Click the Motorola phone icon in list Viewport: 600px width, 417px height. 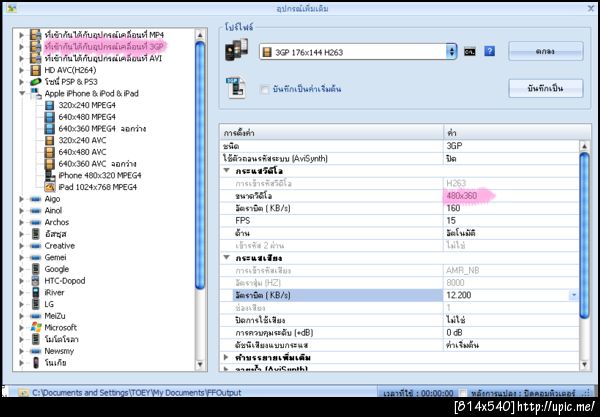click(x=36, y=339)
